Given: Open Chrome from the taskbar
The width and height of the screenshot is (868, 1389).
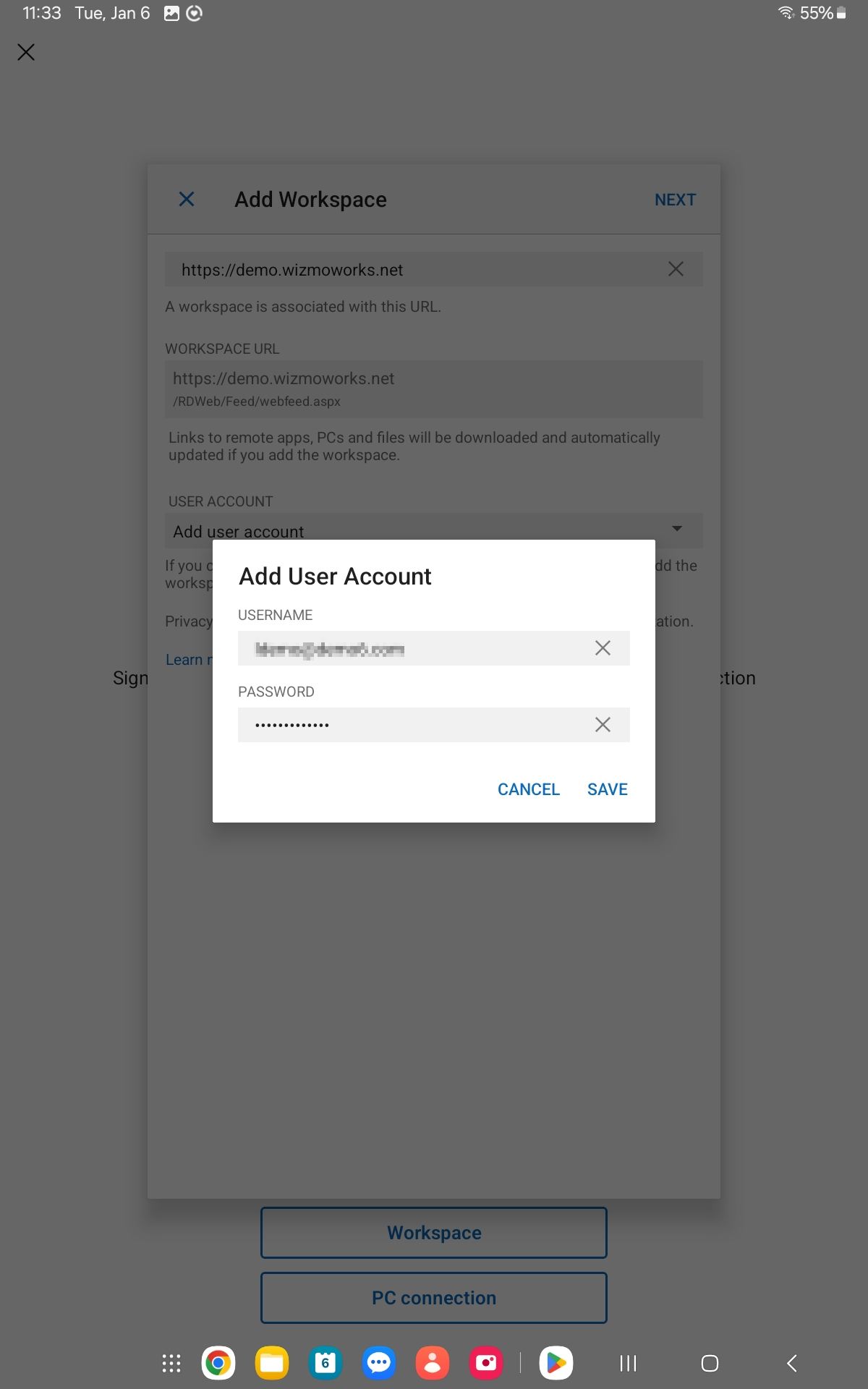Looking at the screenshot, I should [218, 1364].
